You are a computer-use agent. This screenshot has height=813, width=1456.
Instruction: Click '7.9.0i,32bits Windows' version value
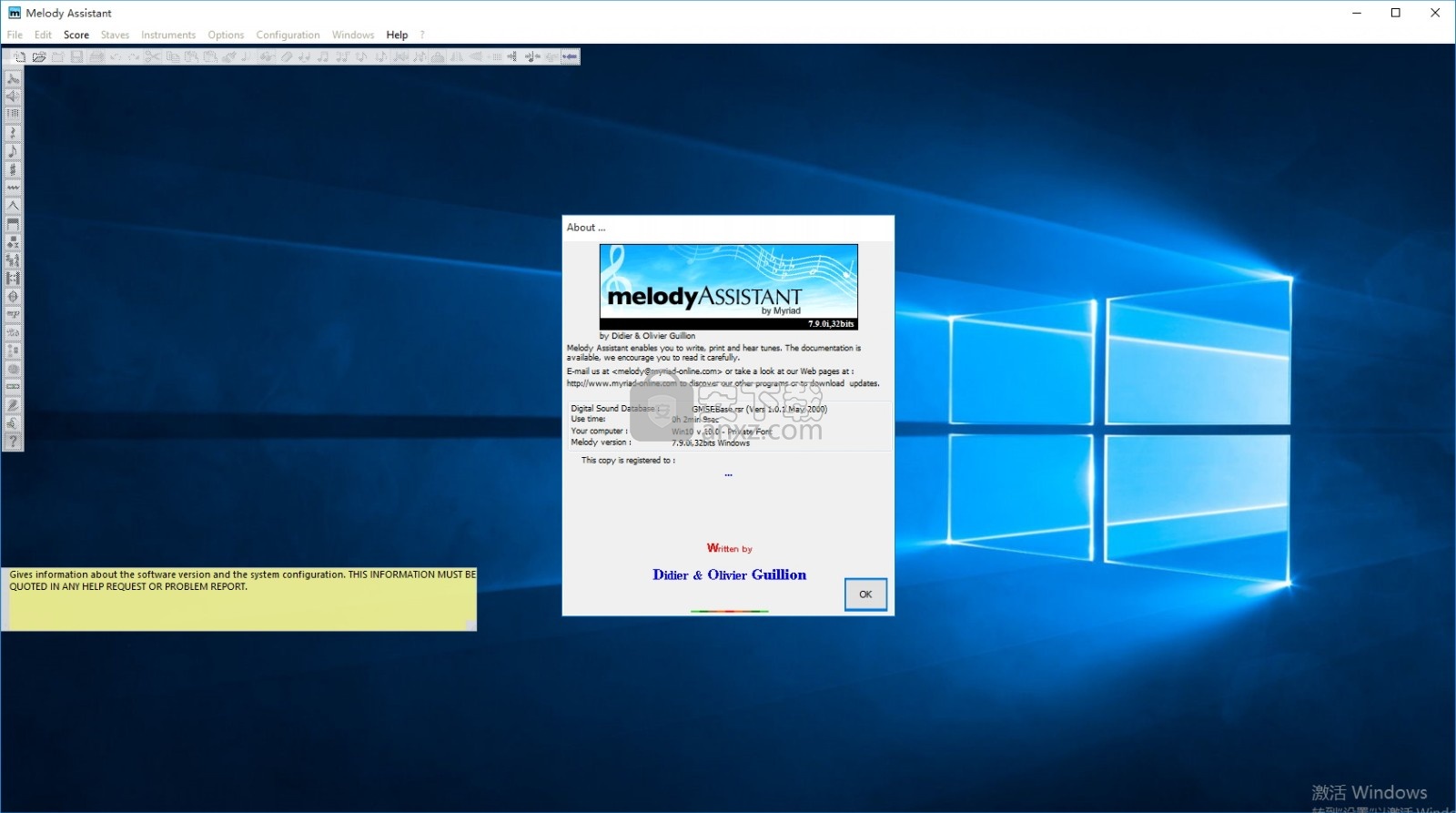click(x=711, y=442)
